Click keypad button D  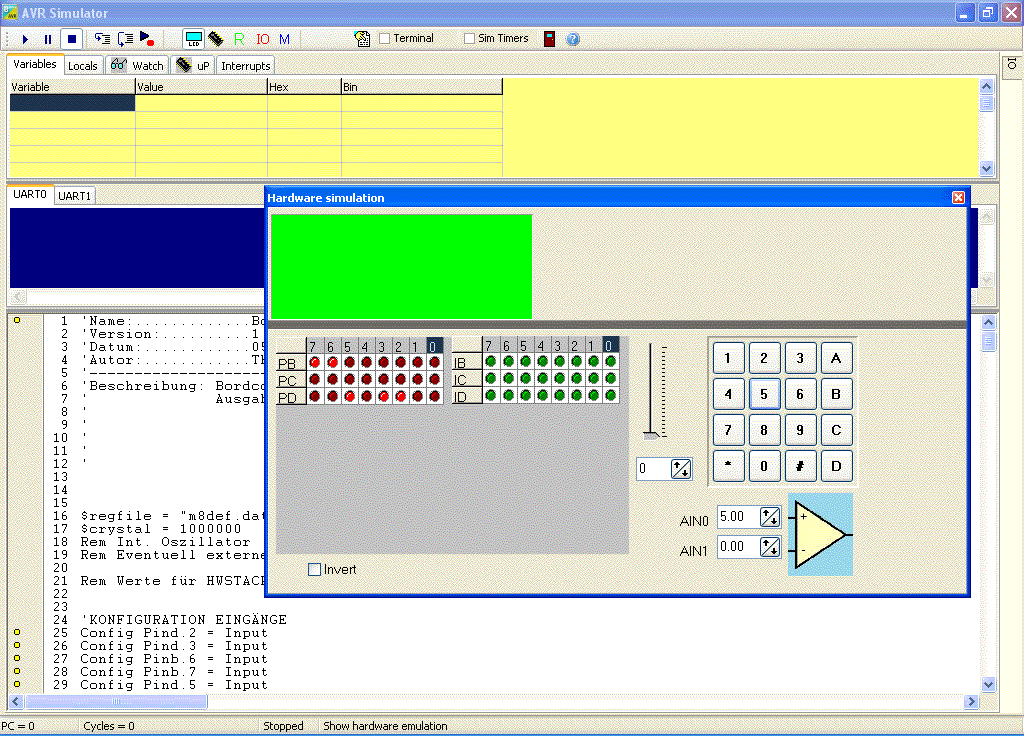coord(836,467)
